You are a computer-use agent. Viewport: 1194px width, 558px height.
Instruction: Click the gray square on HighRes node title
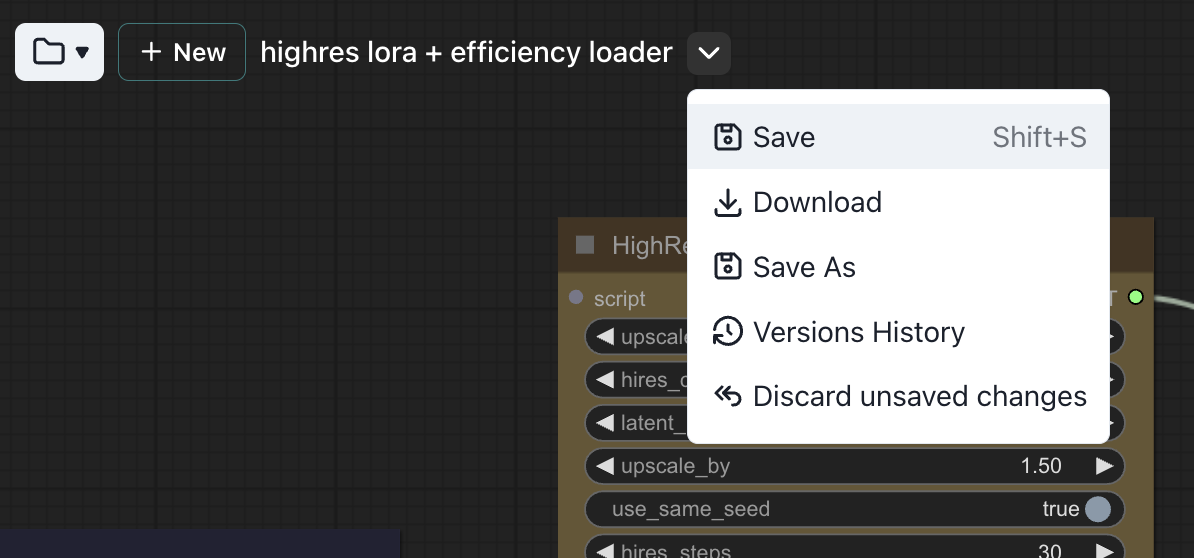pos(585,245)
